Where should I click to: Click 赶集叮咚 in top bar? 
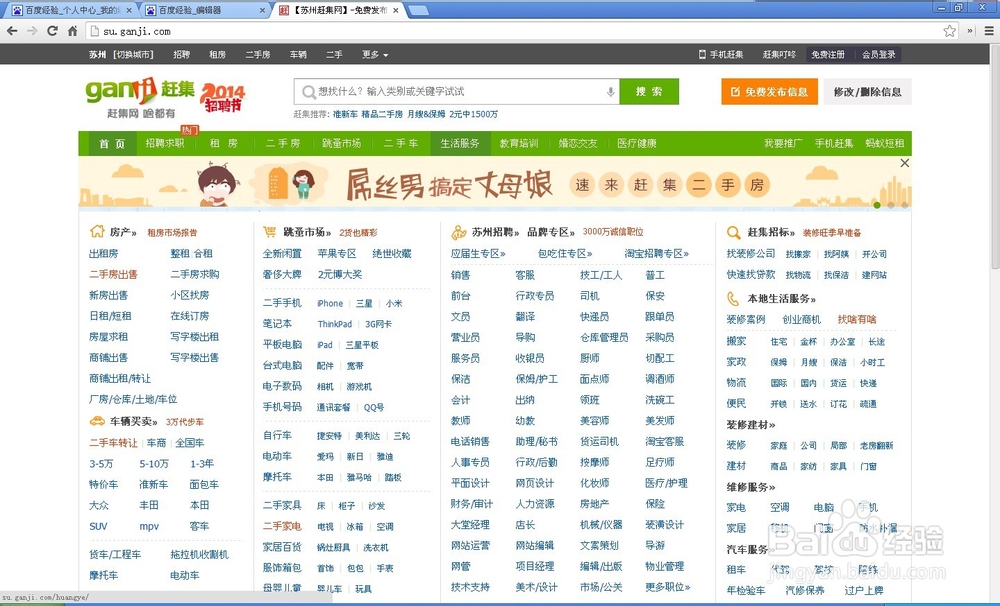pos(779,55)
